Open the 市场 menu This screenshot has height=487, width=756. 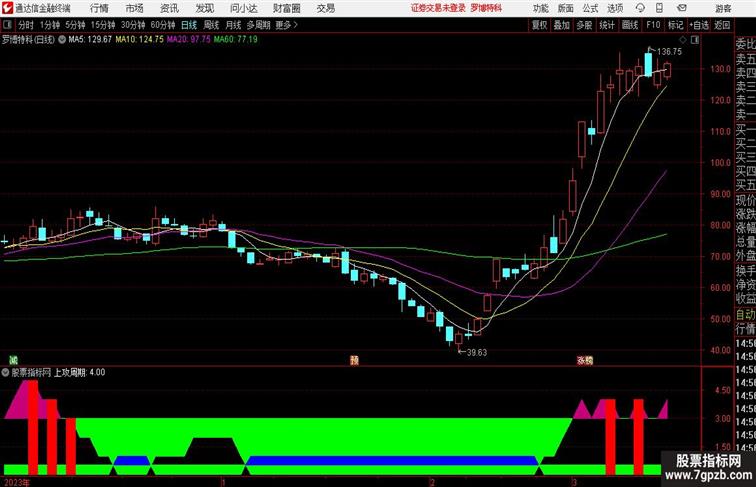(135, 8)
